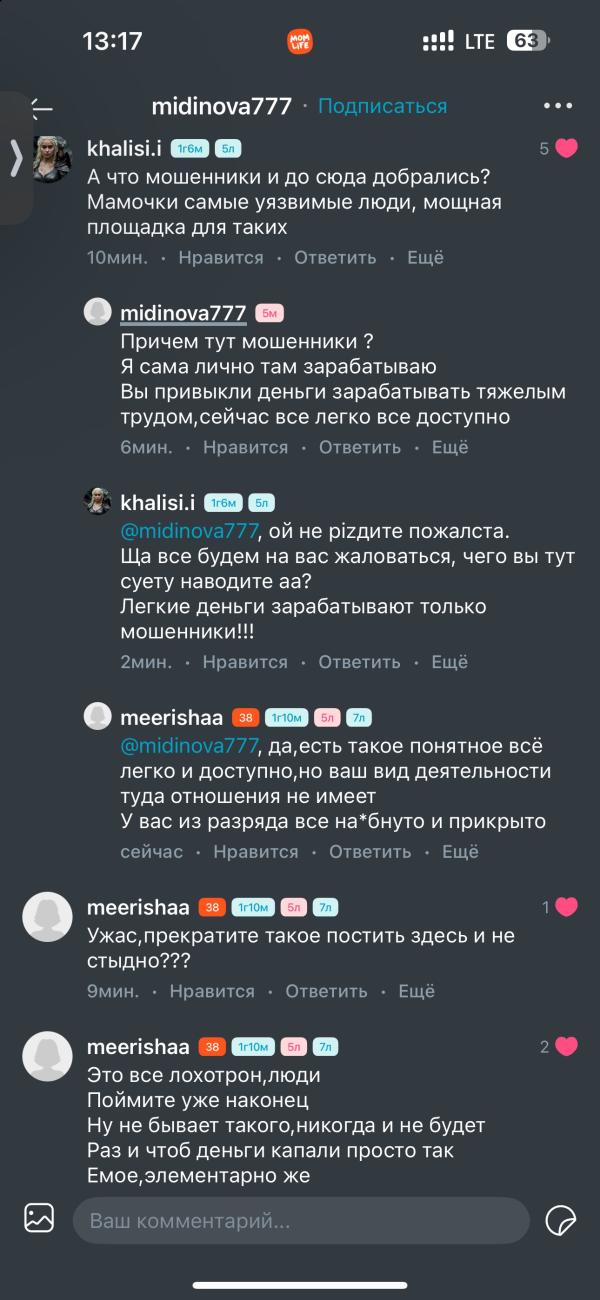Reply to khalisi.i's first comment
The height and width of the screenshot is (1300, 600).
(x=335, y=258)
